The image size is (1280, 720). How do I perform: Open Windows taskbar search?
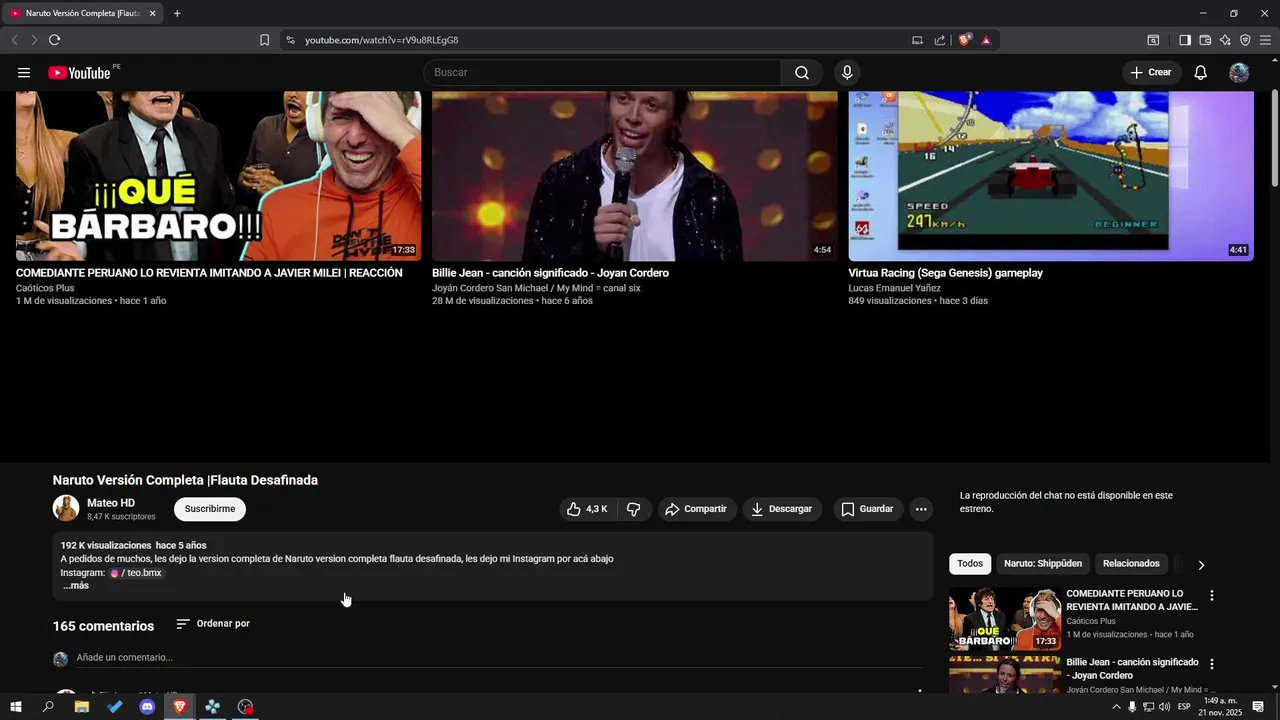click(x=48, y=707)
